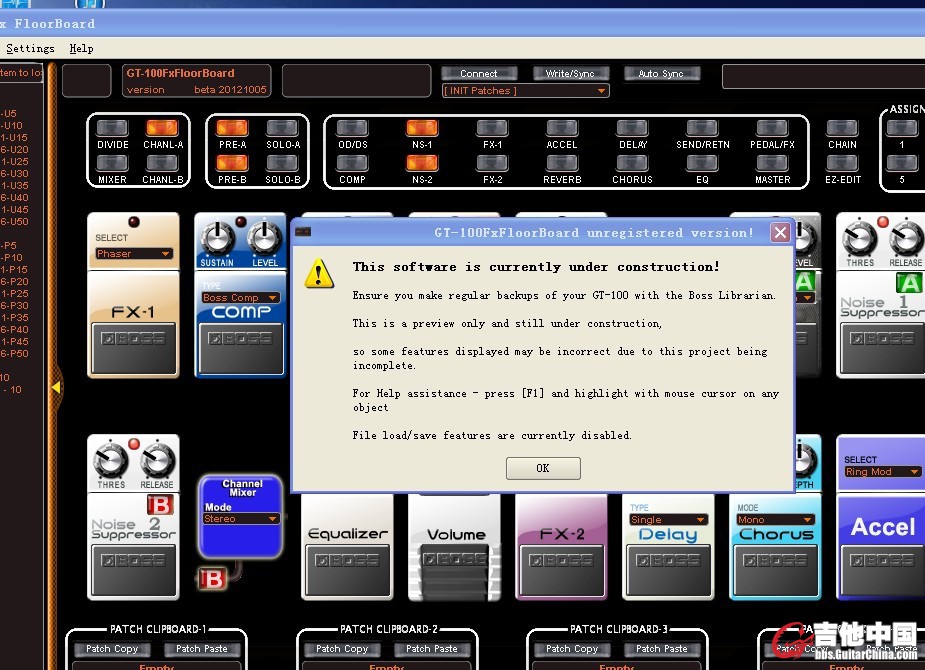The image size is (925, 670).
Task: Toggle the OD/DS switch
Action: click(352, 128)
